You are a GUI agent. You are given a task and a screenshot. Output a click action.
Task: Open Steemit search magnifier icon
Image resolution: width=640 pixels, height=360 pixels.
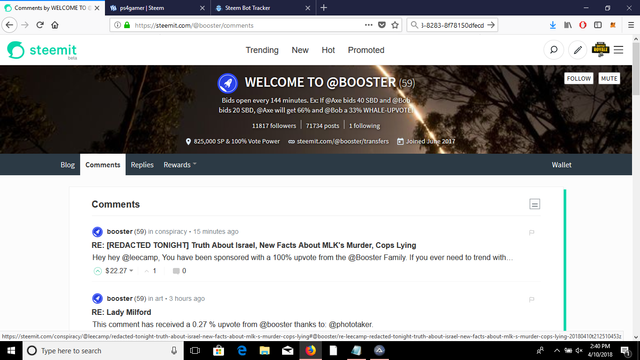point(553,50)
